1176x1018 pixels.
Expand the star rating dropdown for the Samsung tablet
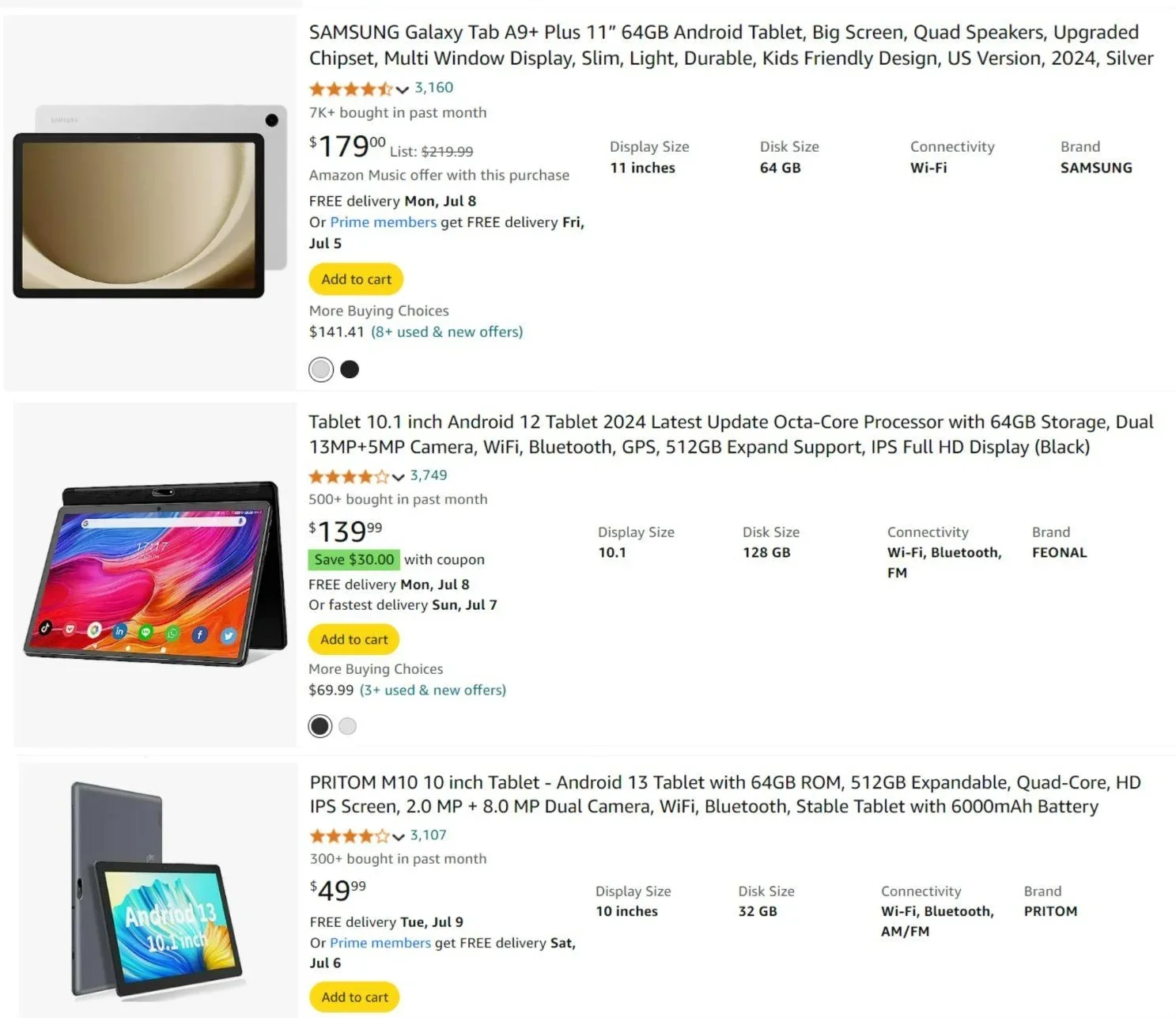[402, 89]
